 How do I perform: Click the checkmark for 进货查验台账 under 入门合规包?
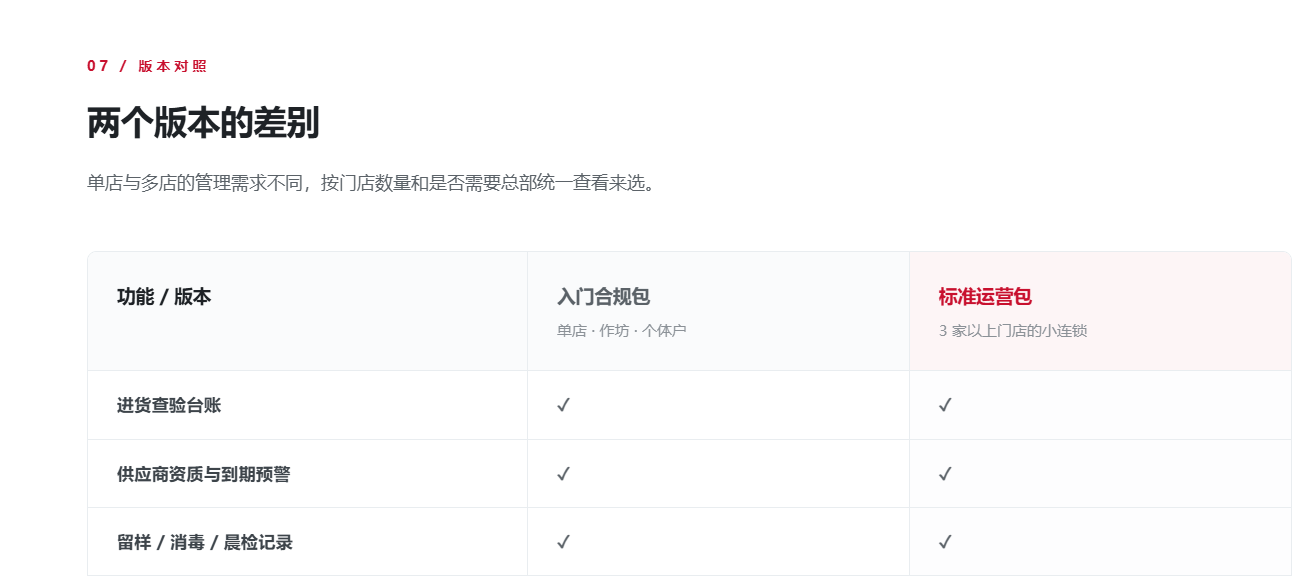(x=563, y=405)
